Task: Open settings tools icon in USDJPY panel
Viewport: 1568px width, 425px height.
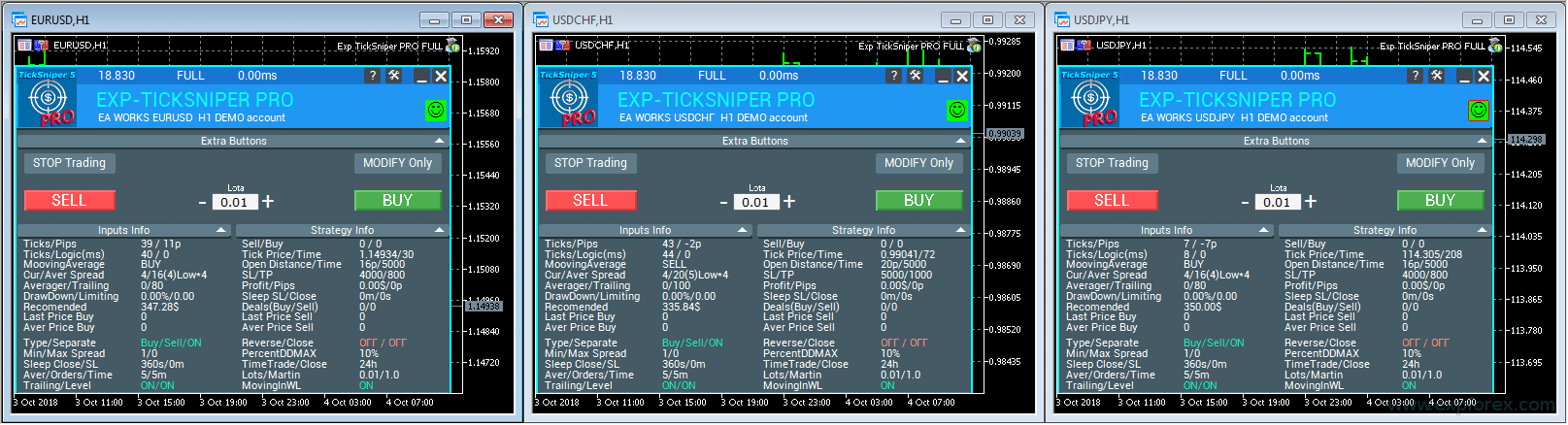Action: [1437, 76]
